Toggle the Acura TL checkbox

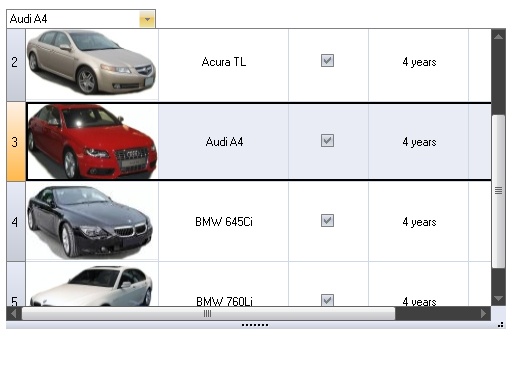(x=327, y=61)
